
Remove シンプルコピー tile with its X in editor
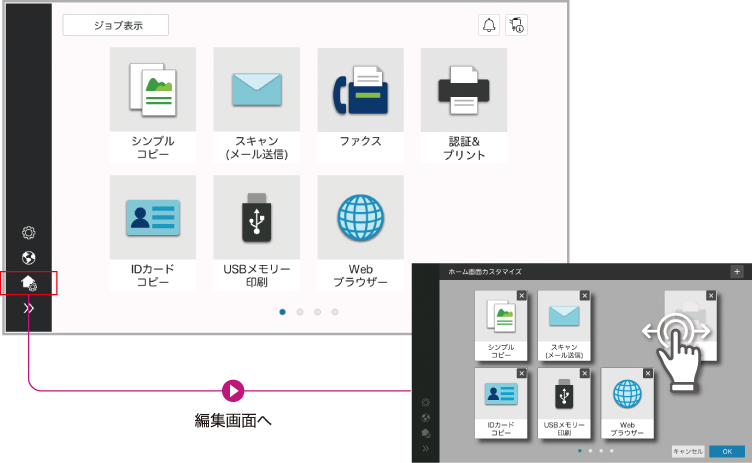522,296
